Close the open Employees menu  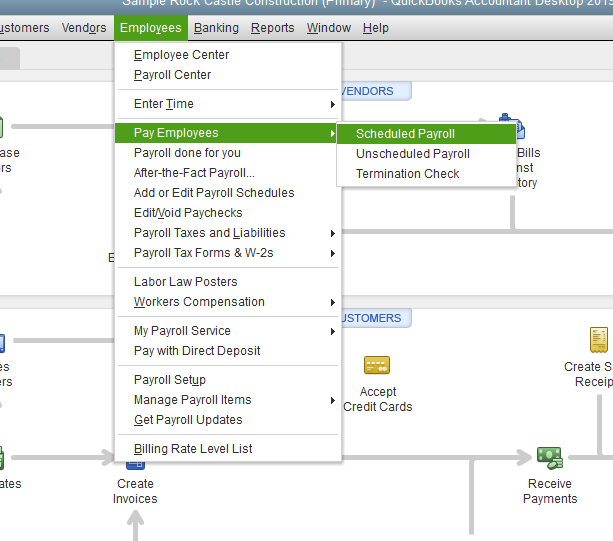151,28
